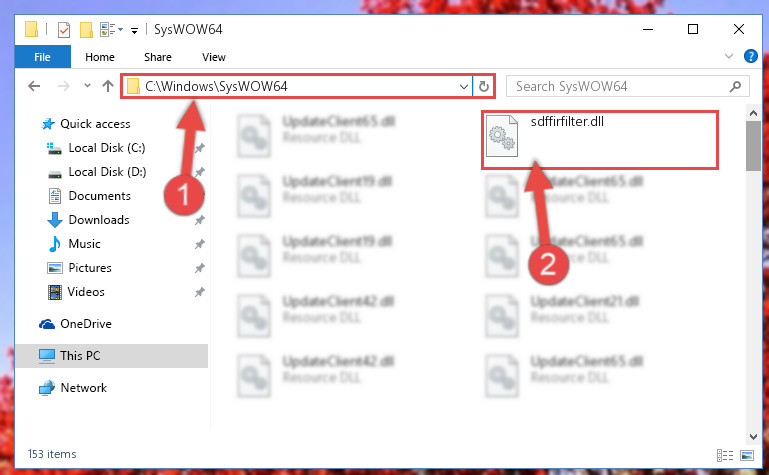
Task: Toggle the pin beside Videos
Action: [x=200, y=292]
